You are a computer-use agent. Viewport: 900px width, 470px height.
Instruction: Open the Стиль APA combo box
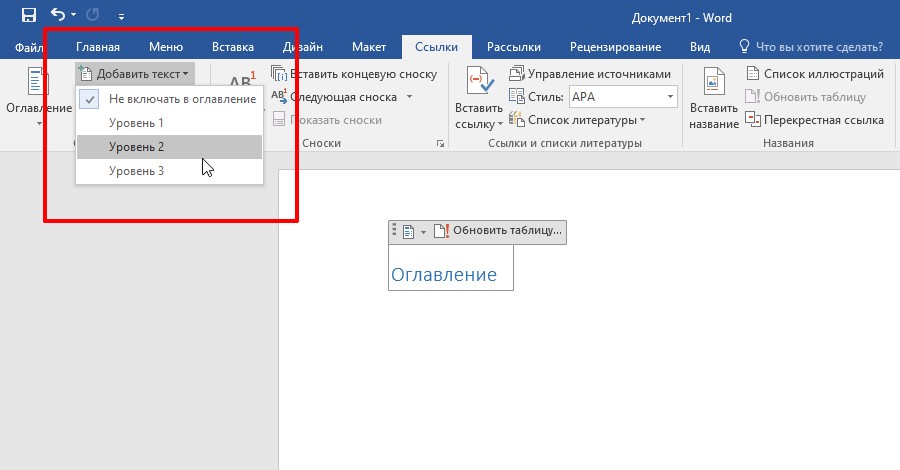pos(623,97)
